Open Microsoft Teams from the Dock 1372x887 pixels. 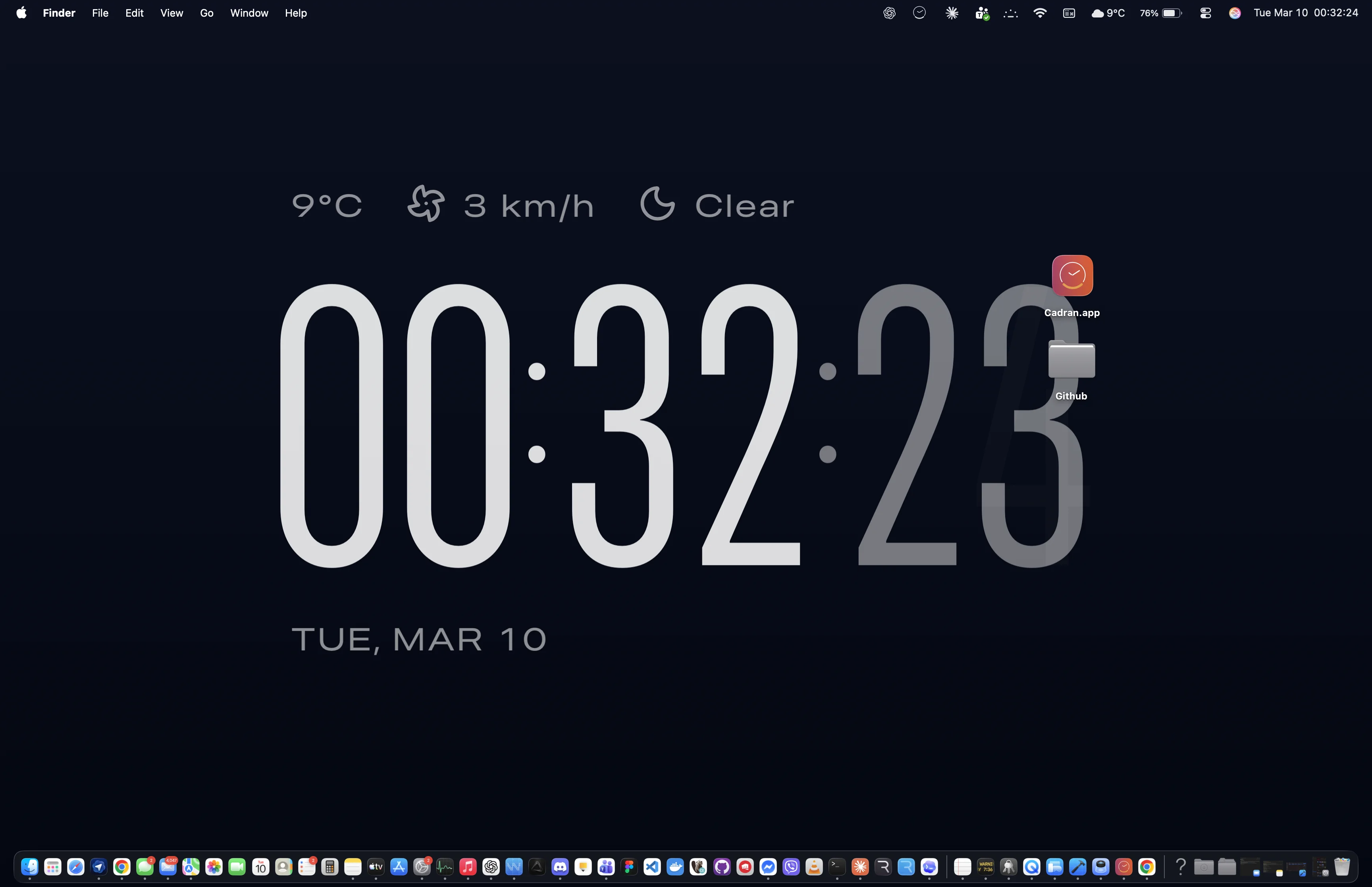tap(606, 867)
